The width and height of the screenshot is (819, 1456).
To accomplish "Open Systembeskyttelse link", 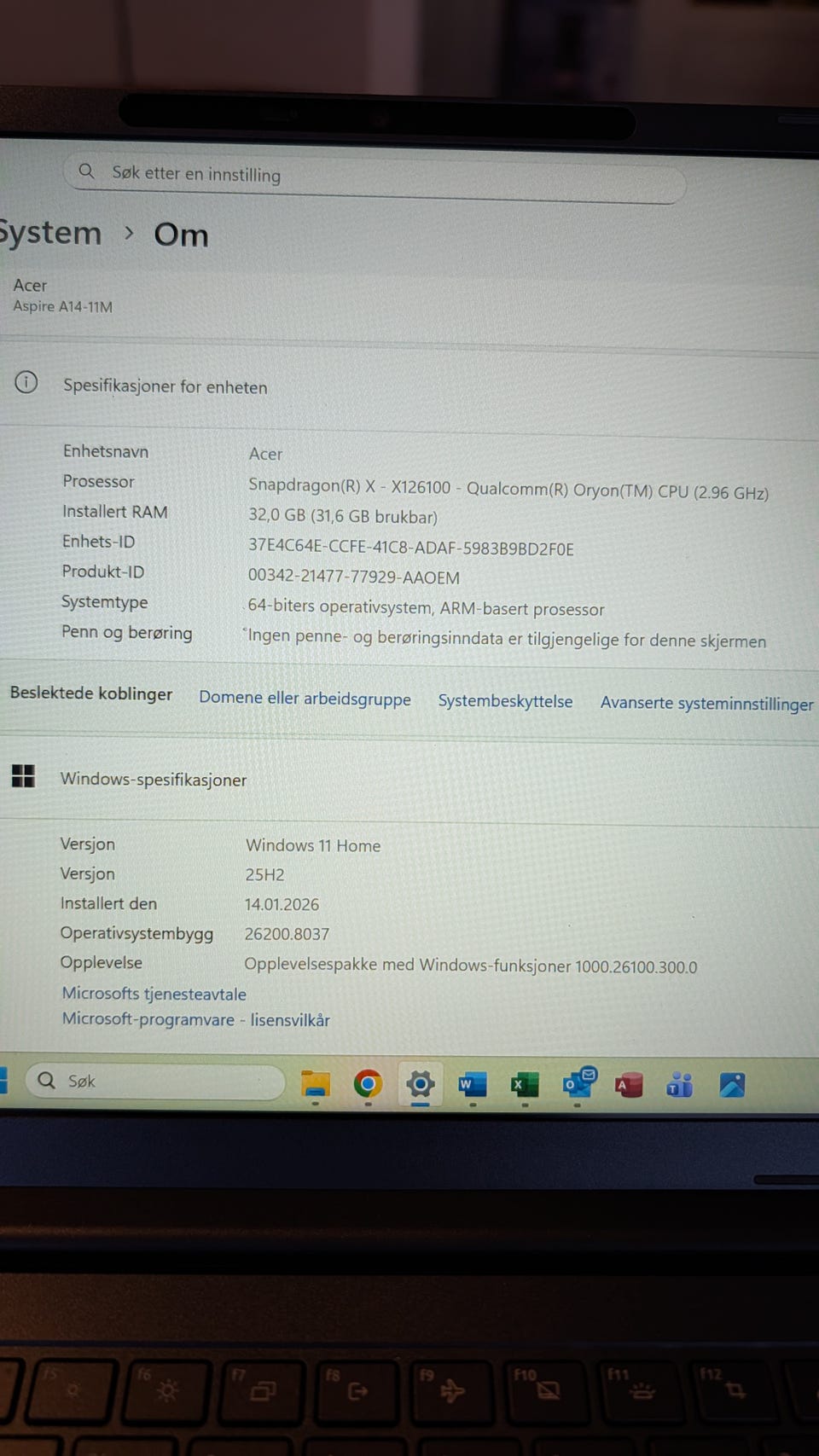I will coord(505,701).
